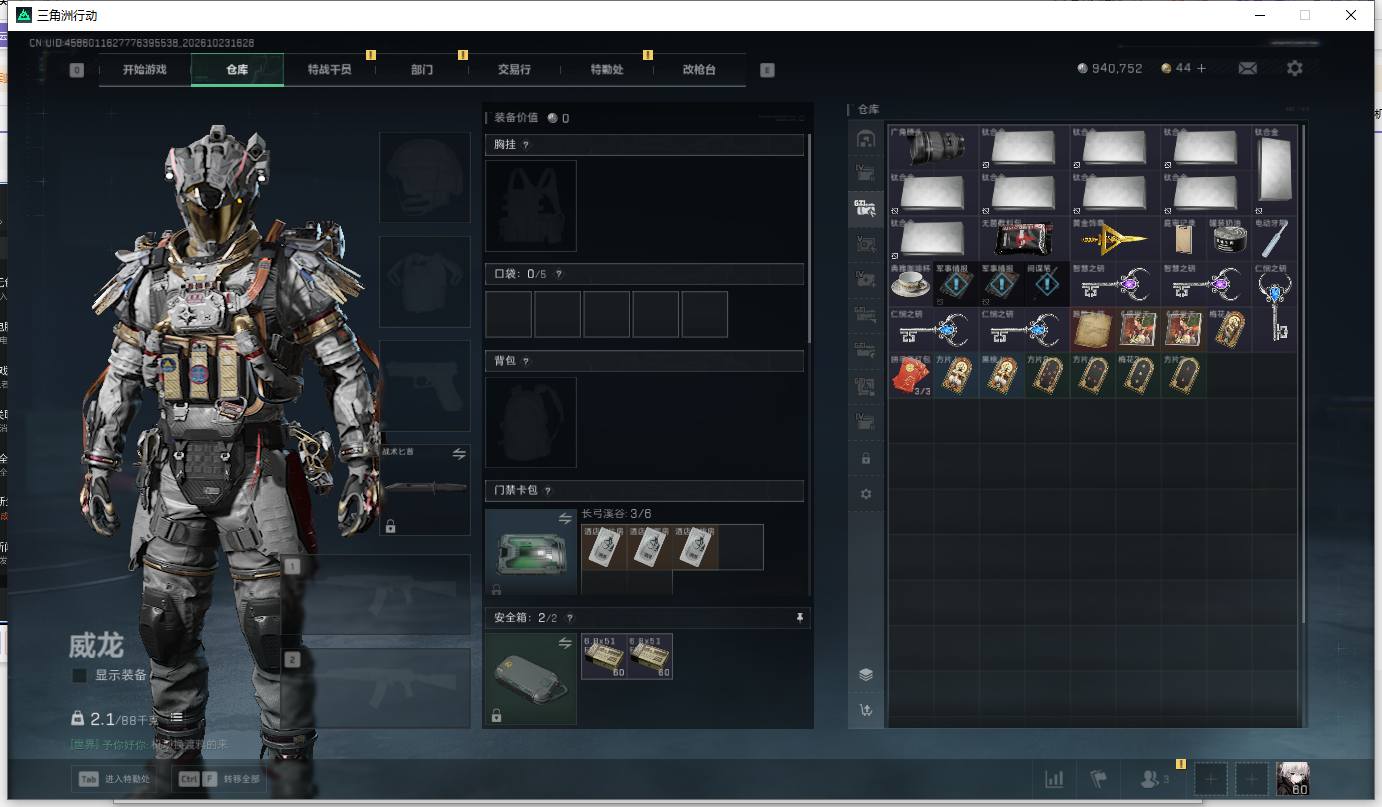The image size is (1382, 807).
Task: Open the mail envelope icon
Action: 1247,68
